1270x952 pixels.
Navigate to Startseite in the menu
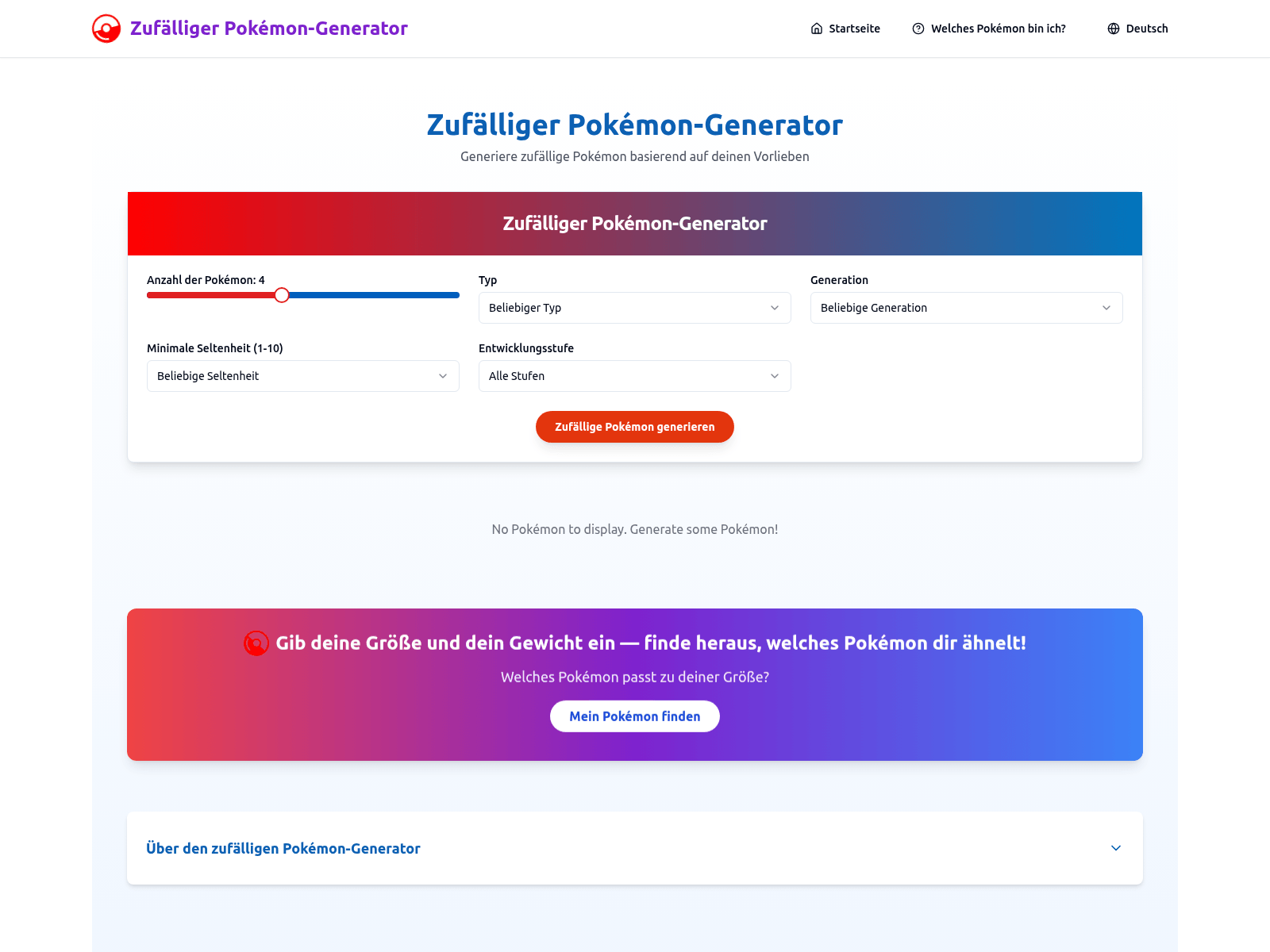pyautogui.click(x=853, y=28)
